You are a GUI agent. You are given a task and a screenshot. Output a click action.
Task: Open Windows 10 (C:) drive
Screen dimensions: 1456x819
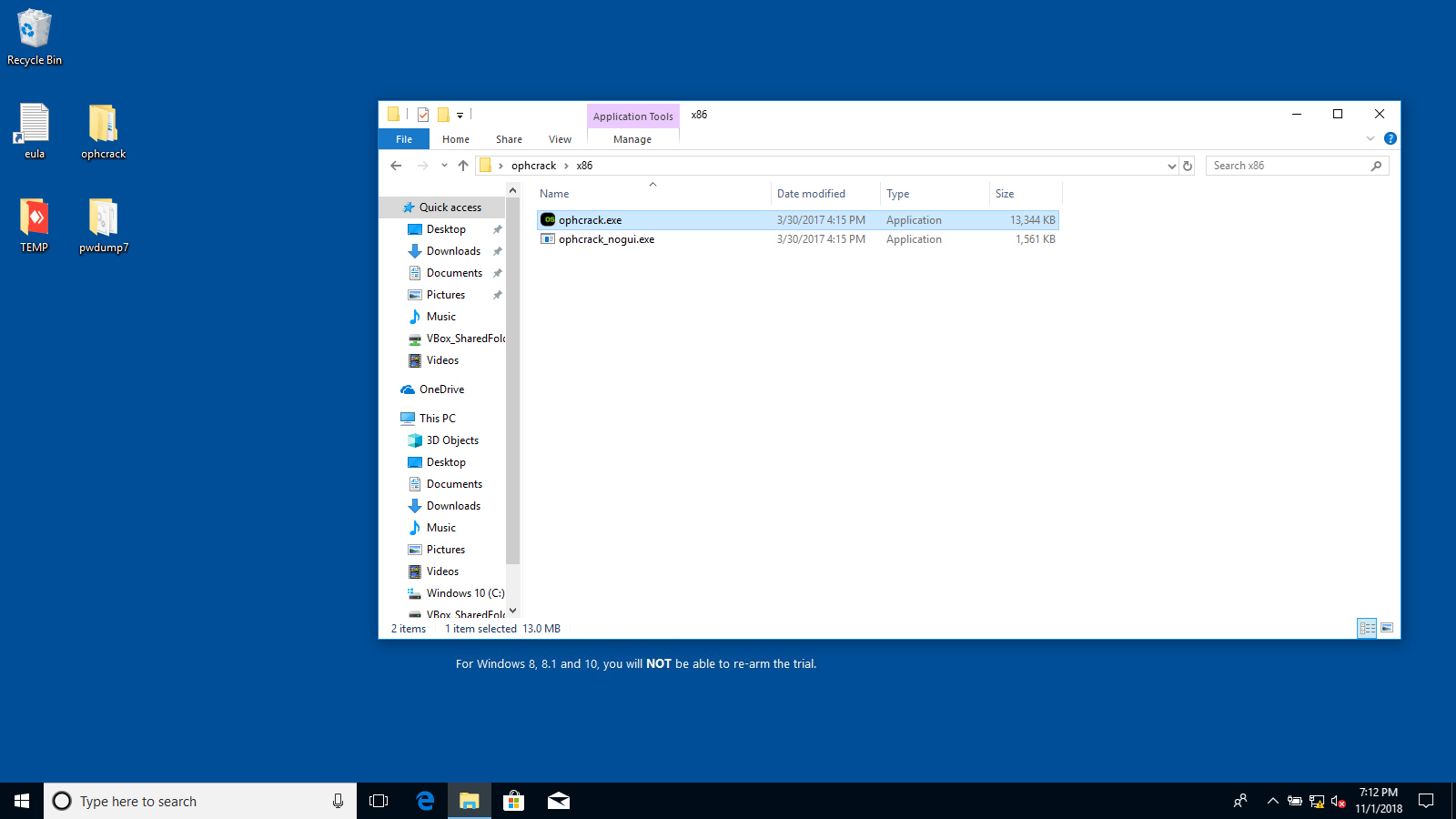pos(456,593)
